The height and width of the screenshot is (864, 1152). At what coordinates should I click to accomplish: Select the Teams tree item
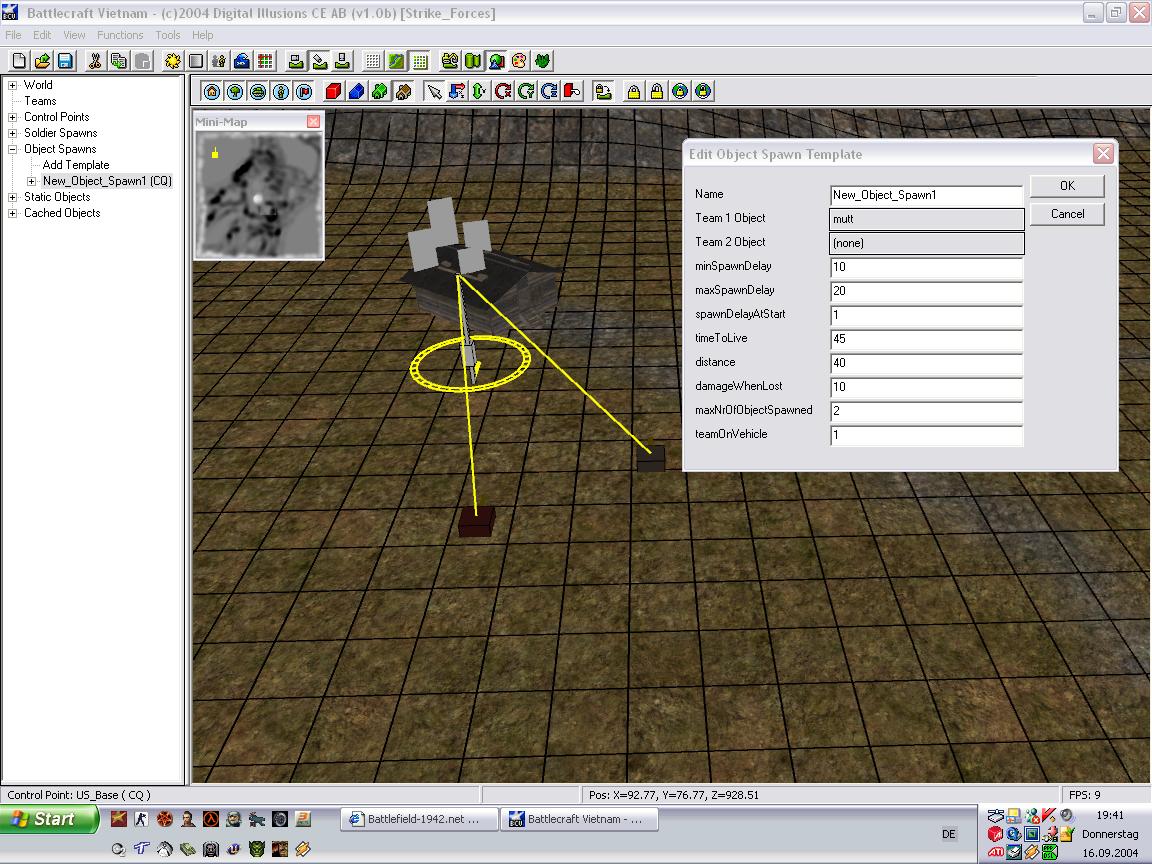pos(40,101)
